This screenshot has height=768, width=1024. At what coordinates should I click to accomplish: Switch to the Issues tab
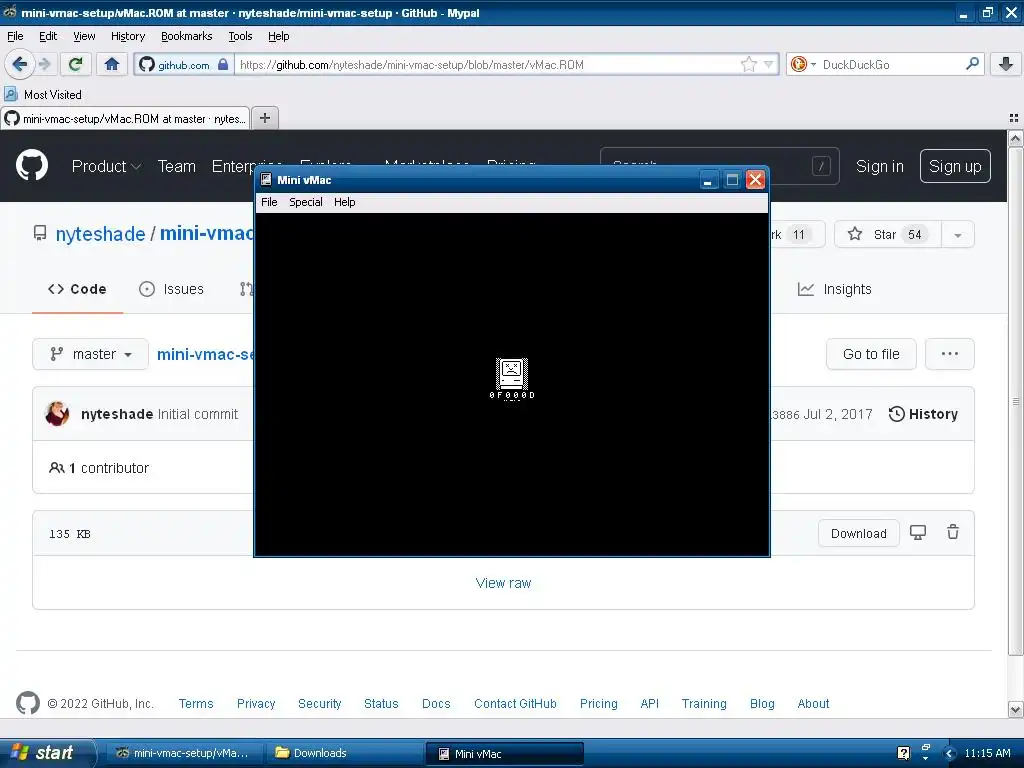coord(171,289)
